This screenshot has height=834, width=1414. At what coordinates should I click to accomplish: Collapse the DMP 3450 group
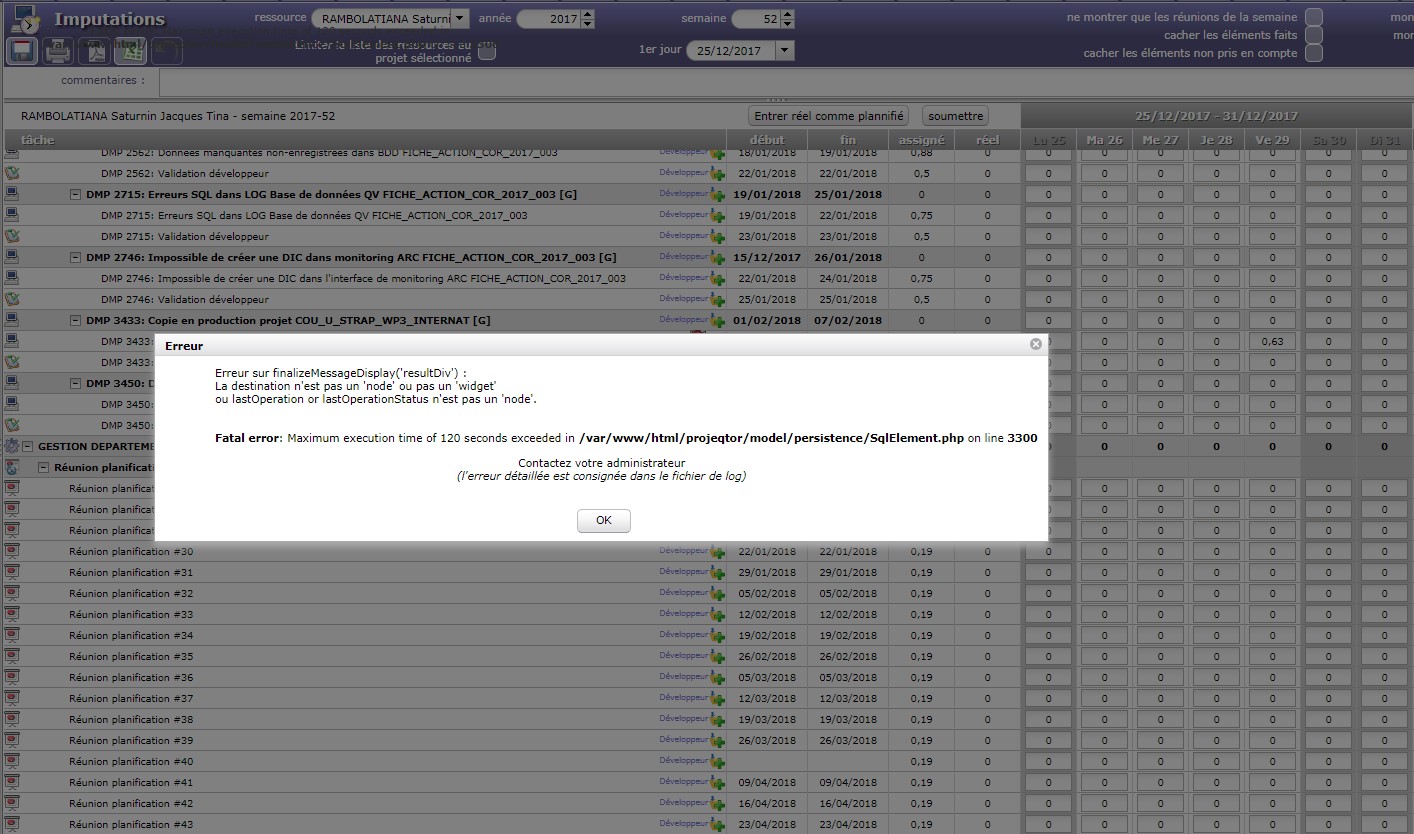(x=76, y=383)
